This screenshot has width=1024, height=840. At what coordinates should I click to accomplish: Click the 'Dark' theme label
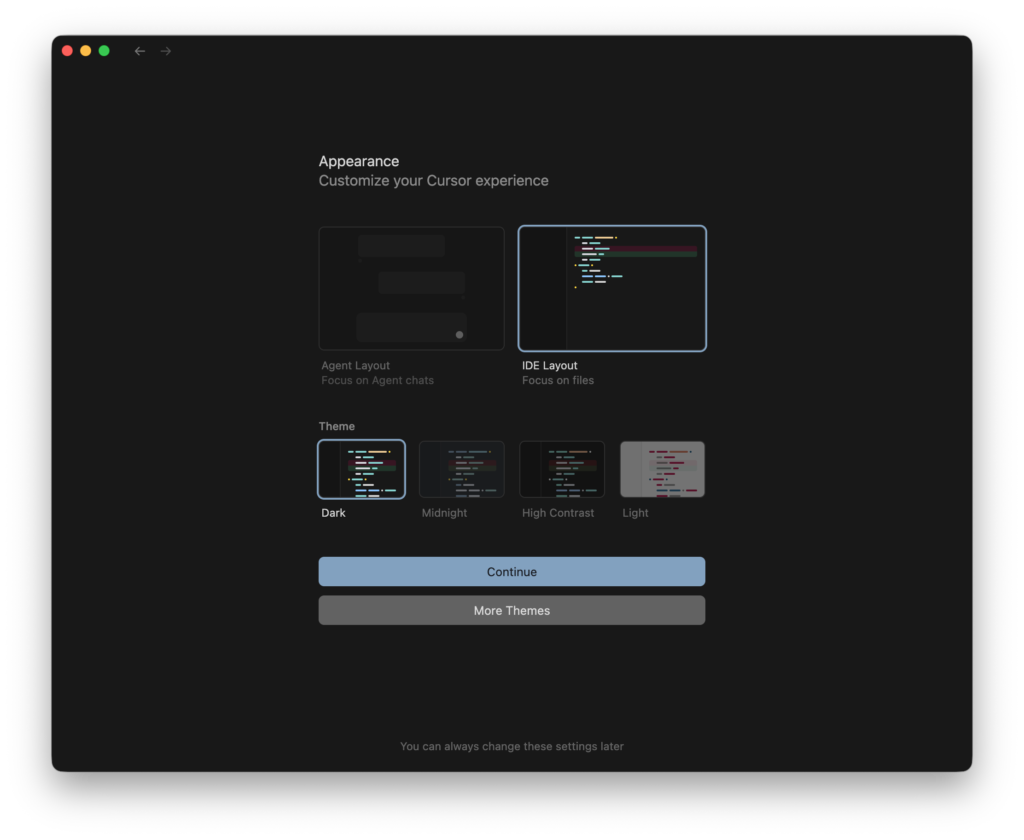[333, 513]
